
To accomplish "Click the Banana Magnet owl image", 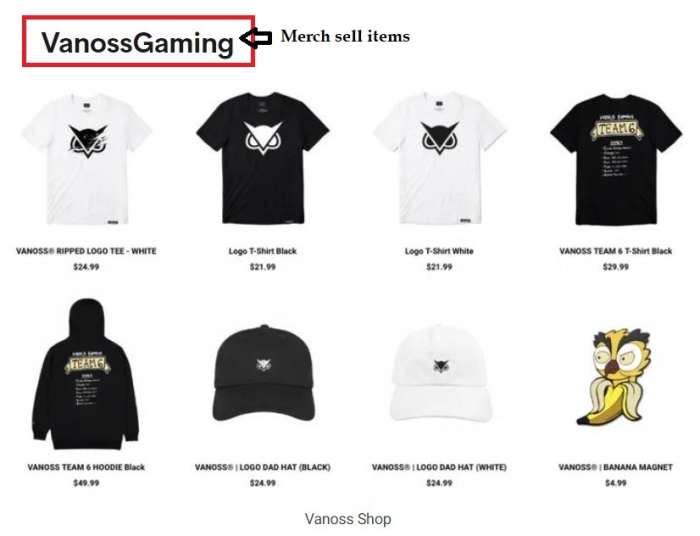I will [x=615, y=377].
